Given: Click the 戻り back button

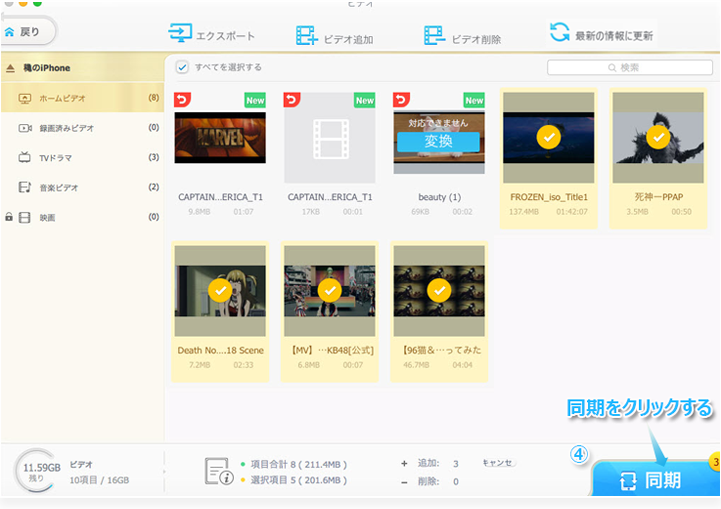Looking at the screenshot, I should [29, 32].
